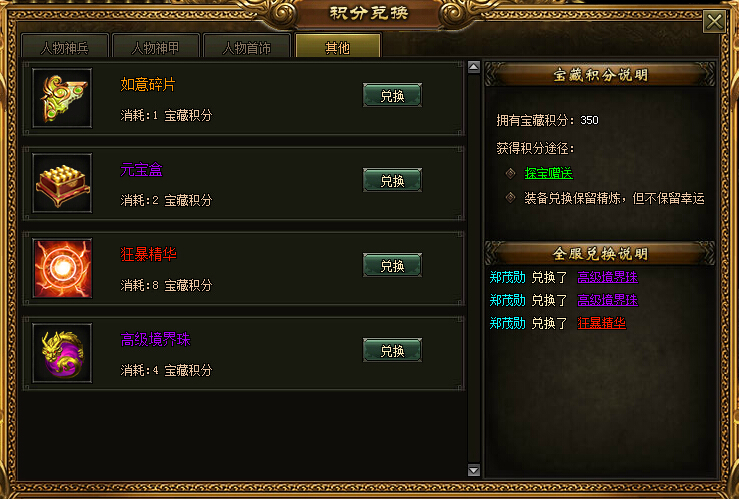Viewport: 739px width, 499px height.
Task: Click 兑换 button for 高级境界珠
Action: click(x=392, y=350)
